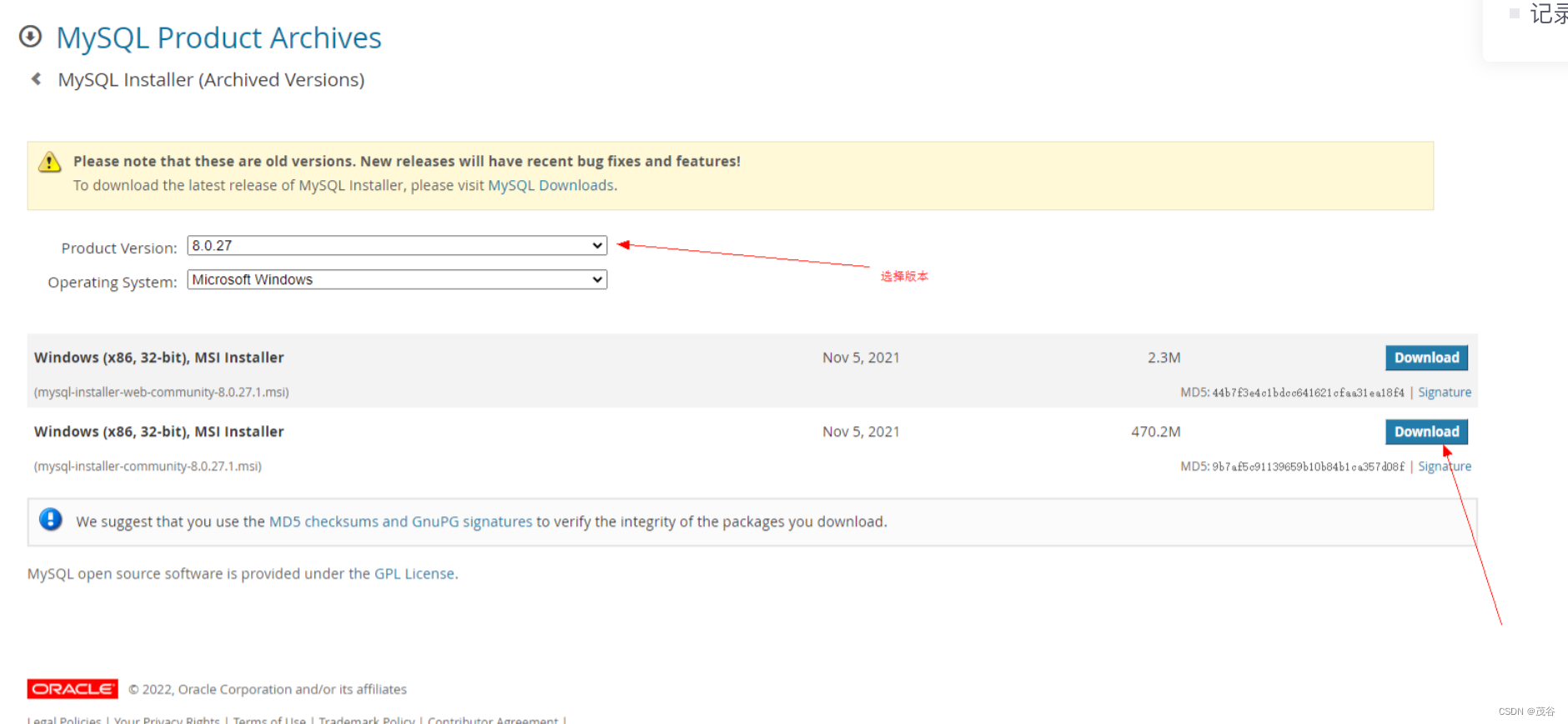This screenshot has width=1568, height=724.
Task: Click the MD5 hash starting 44b7f3e4
Action: (x=1308, y=393)
